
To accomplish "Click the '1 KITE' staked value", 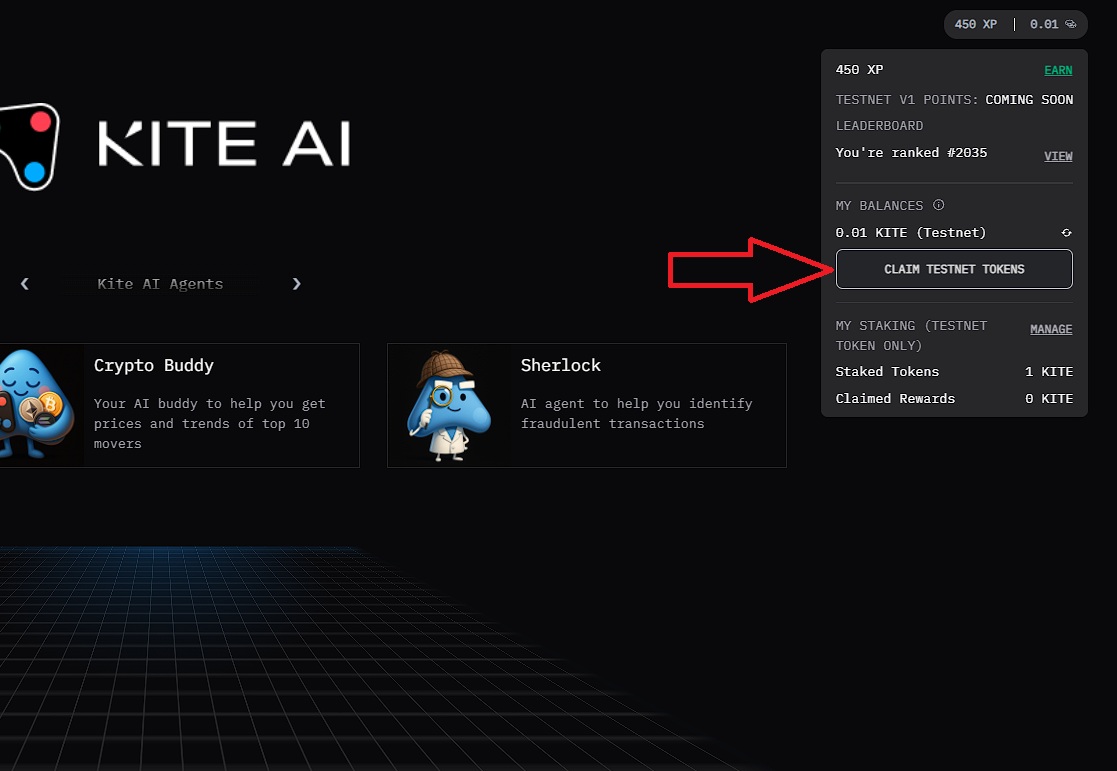I will 1049,371.
